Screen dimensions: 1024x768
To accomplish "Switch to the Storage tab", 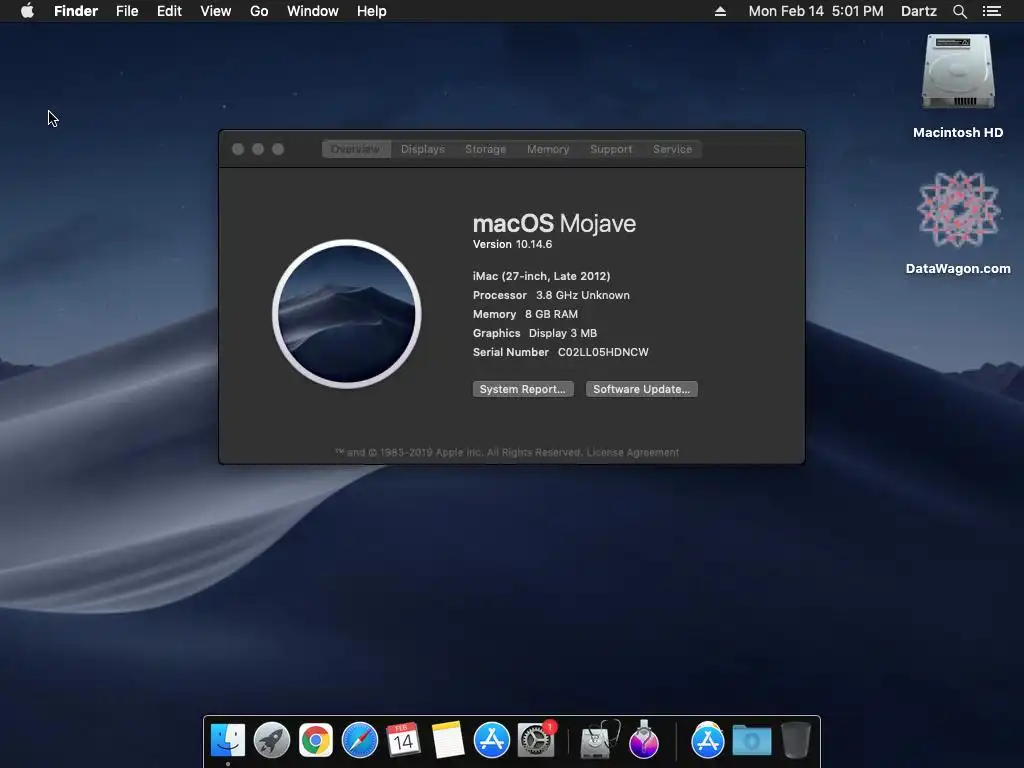I will (x=485, y=149).
